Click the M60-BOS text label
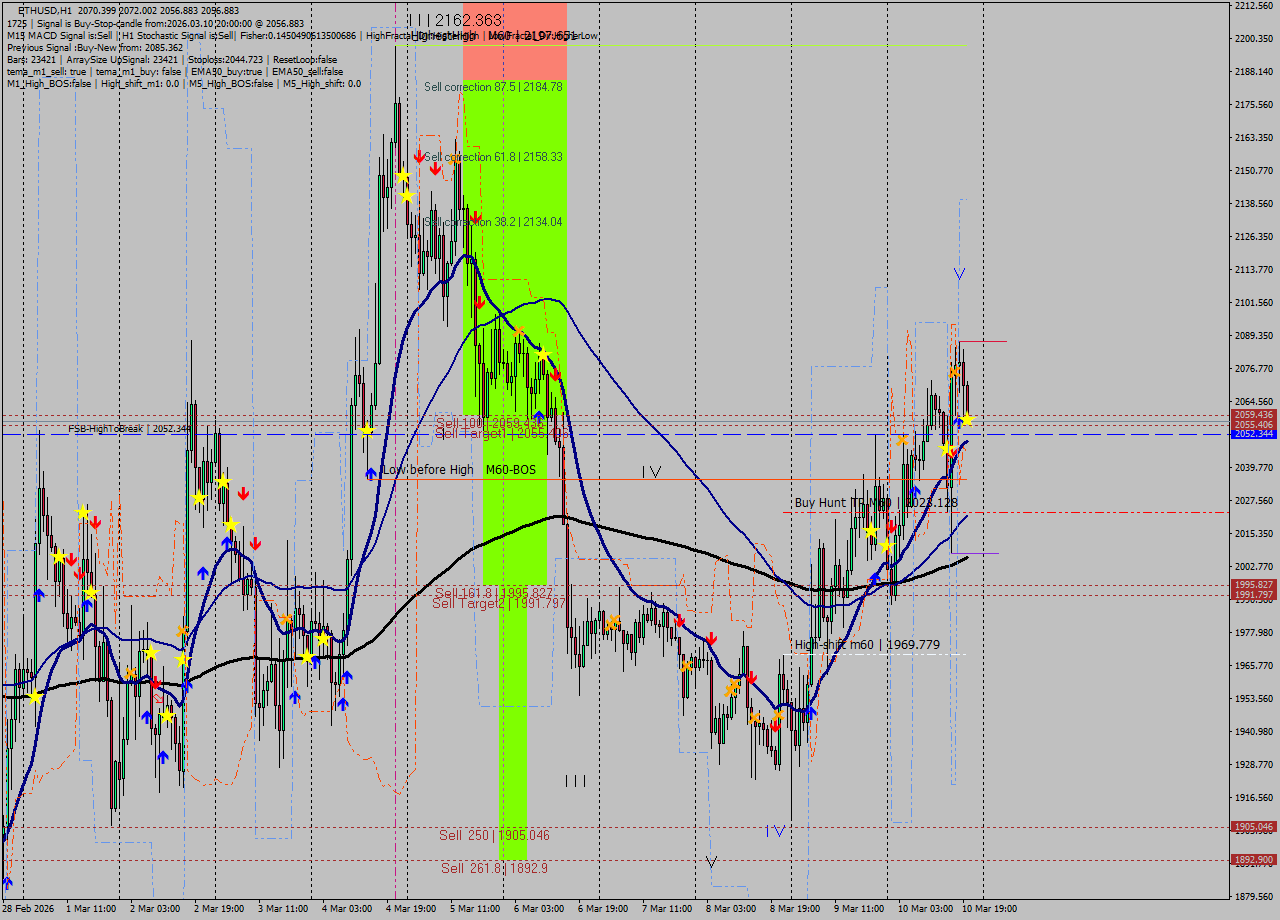 (x=510, y=469)
